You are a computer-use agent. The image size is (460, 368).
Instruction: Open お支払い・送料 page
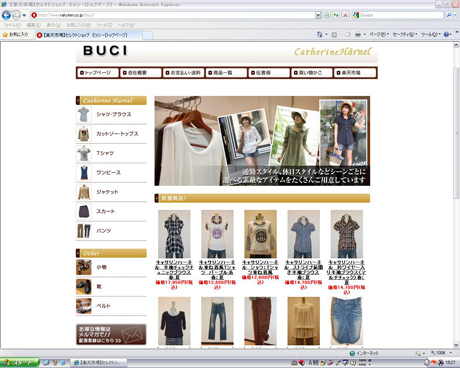coord(184,73)
